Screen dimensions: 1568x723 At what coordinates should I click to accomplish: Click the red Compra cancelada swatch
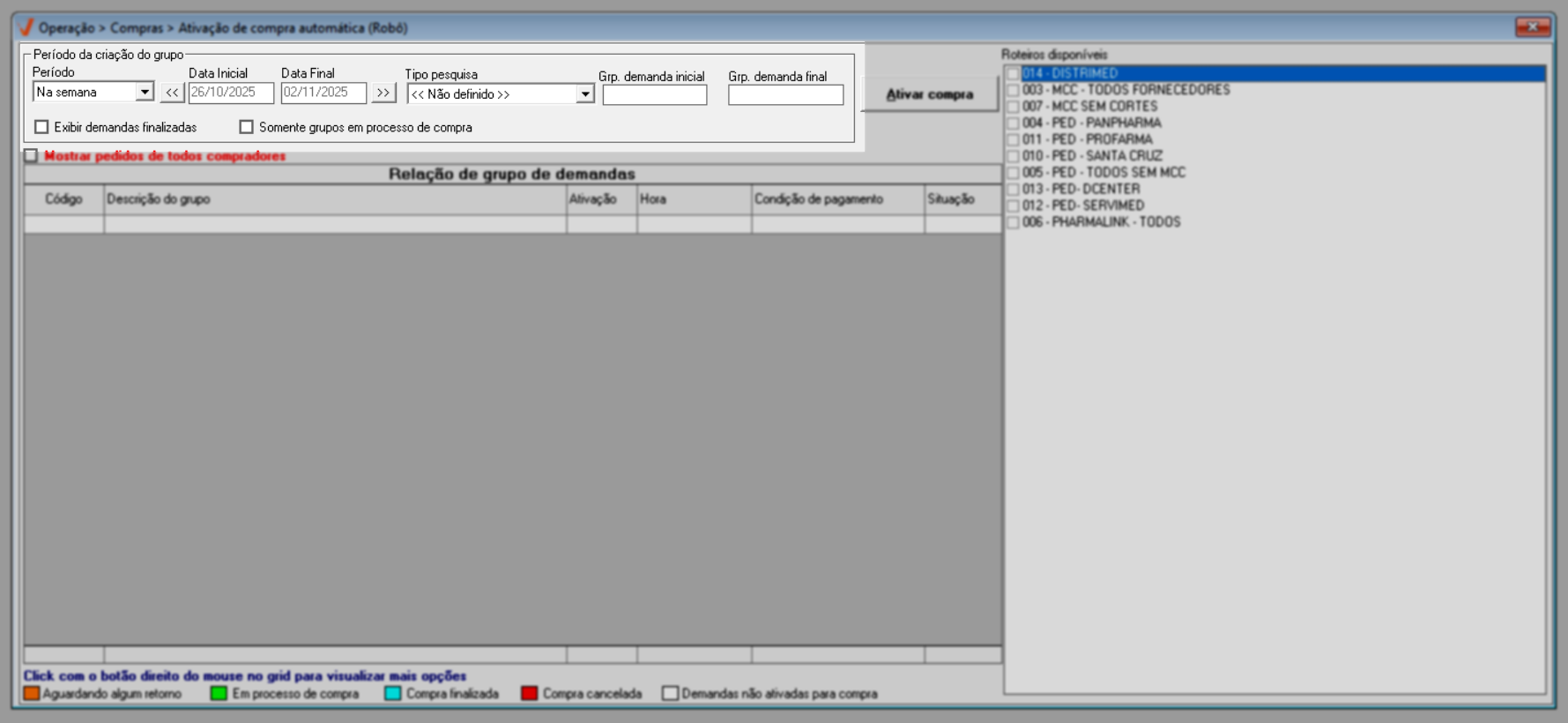(x=530, y=694)
